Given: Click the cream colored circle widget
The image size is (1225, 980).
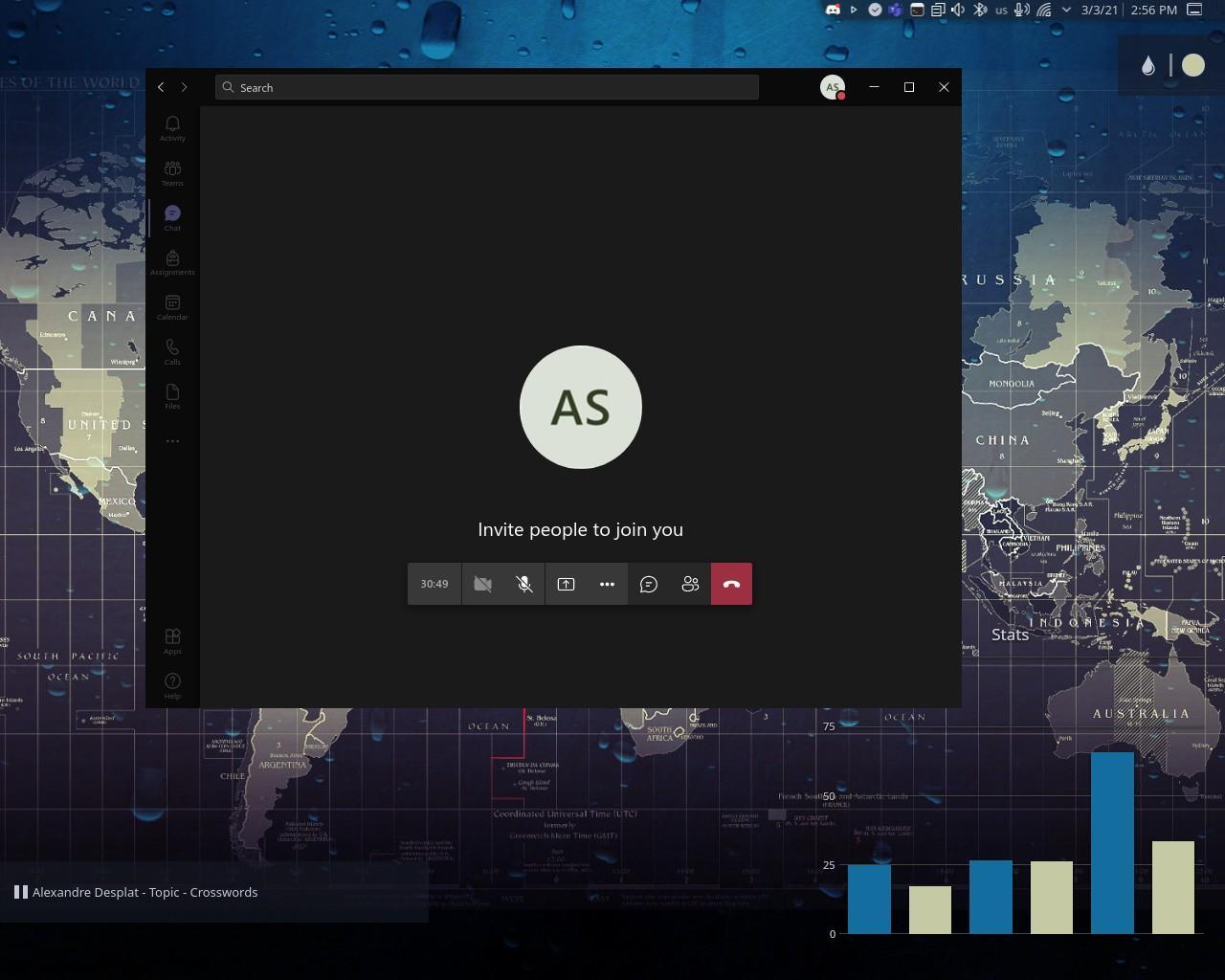Looking at the screenshot, I should 1193,65.
